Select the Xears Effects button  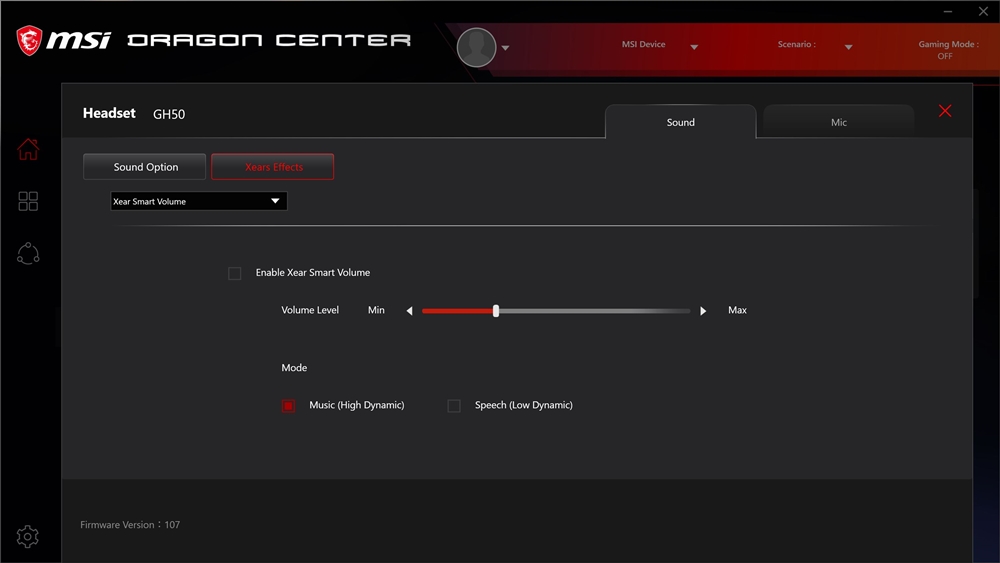coord(273,166)
